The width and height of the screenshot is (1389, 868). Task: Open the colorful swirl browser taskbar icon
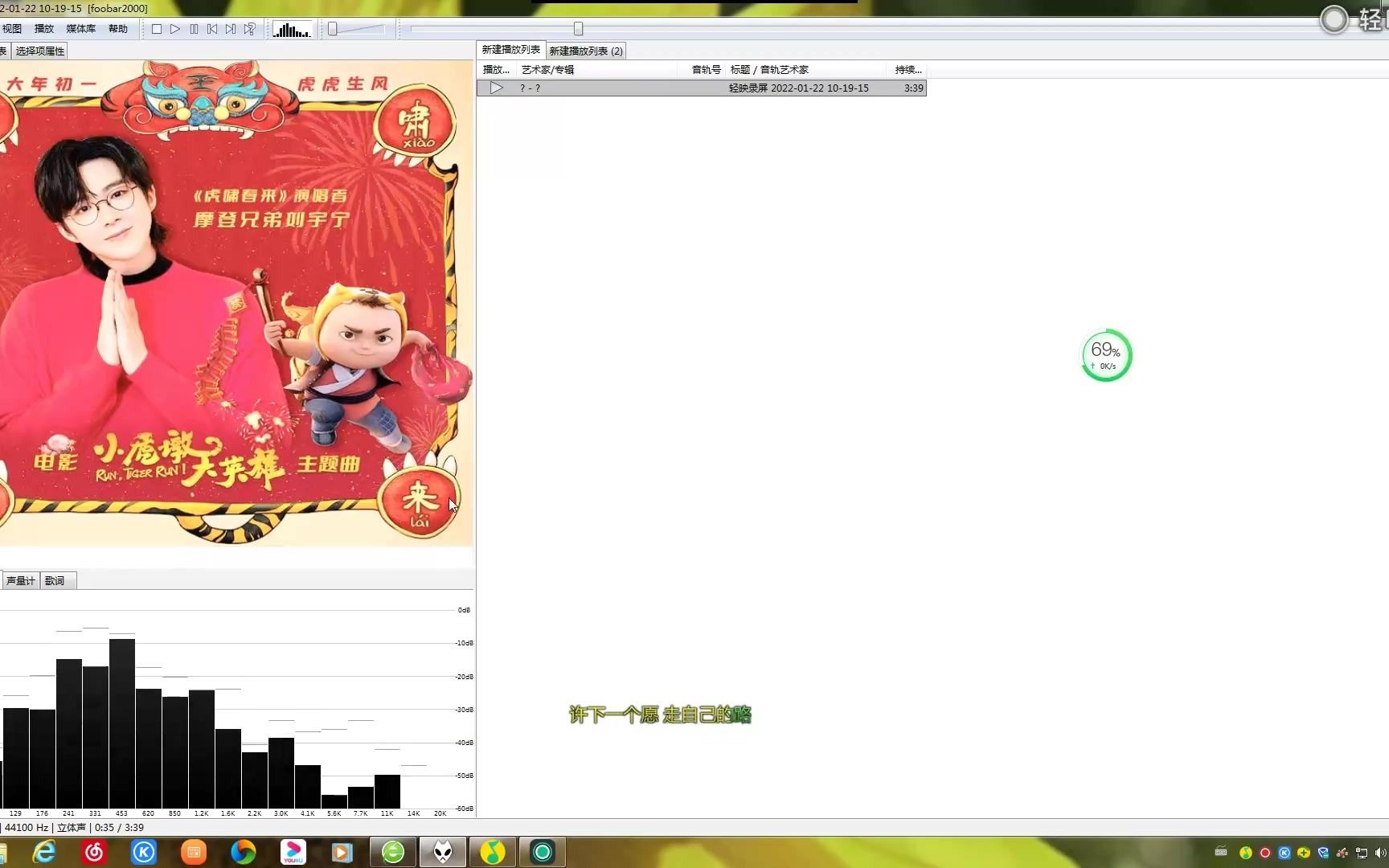pos(244,852)
